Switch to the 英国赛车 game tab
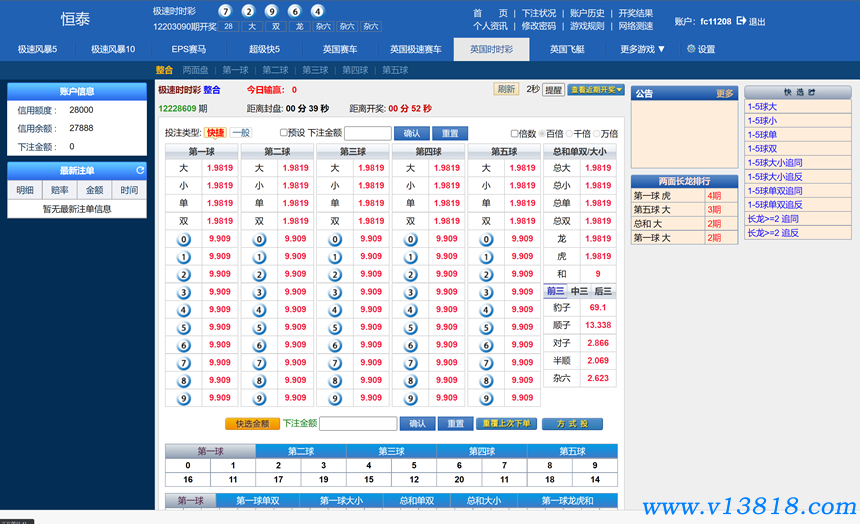 [339, 49]
